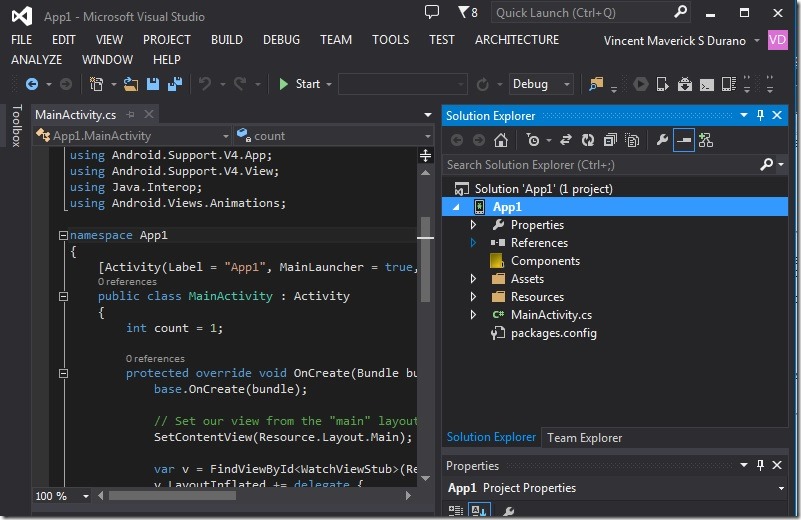Click the Refresh icon in Solution Explorer
The height and width of the screenshot is (520, 801).
pos(587,141)
